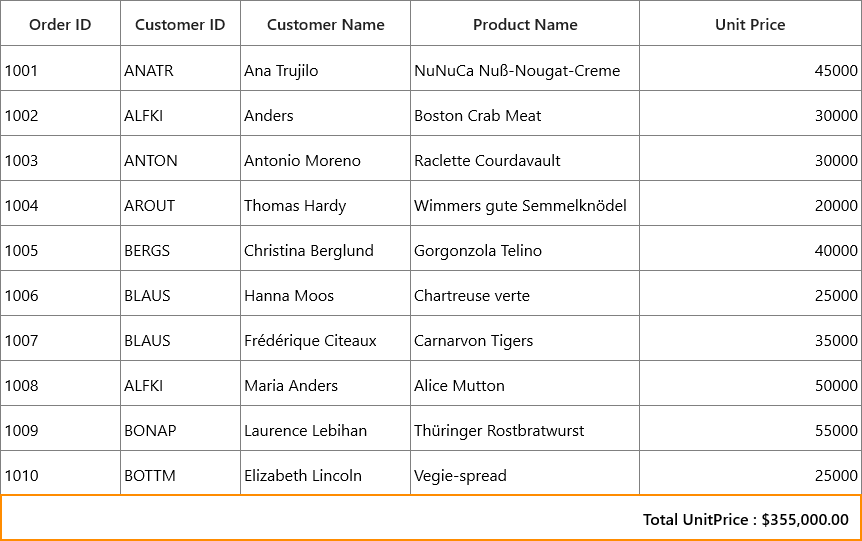Image resolution: width=862 pixels, height=541 pixels.
Task: Click the BONAP customer ID cell
Action: (180, 429)
